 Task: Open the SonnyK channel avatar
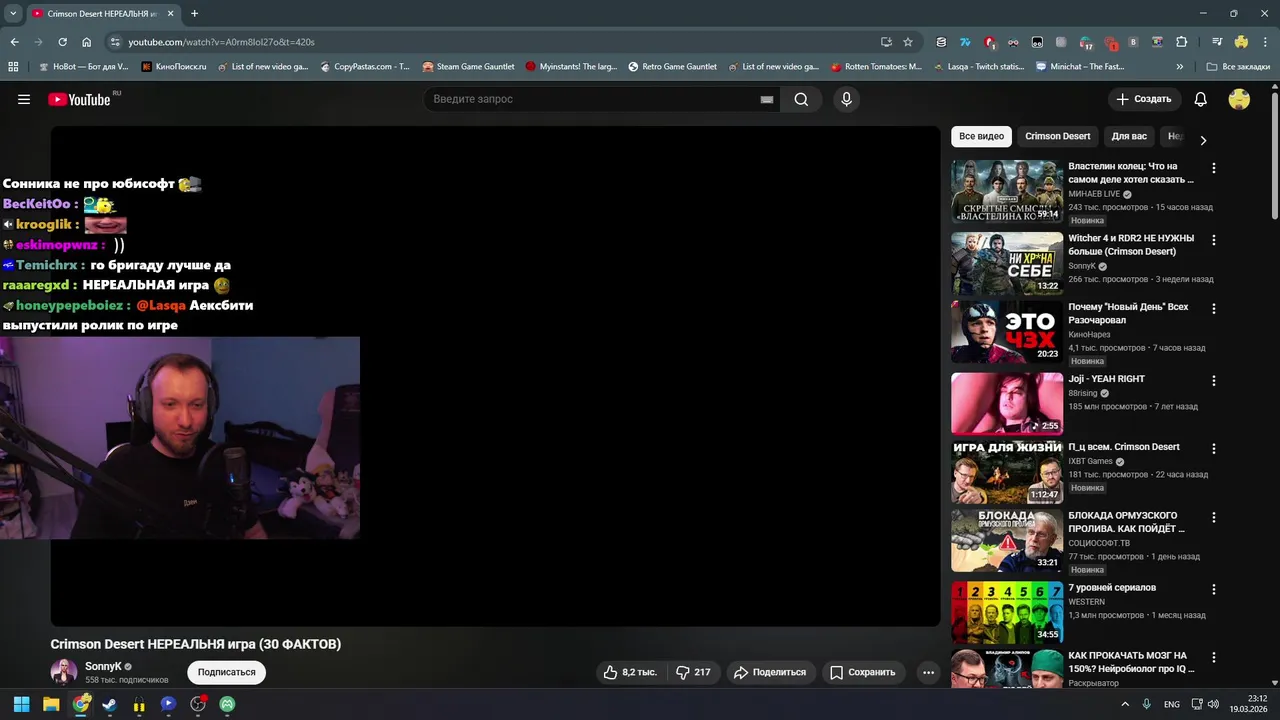pyautogui.click(x=64, y=672)
